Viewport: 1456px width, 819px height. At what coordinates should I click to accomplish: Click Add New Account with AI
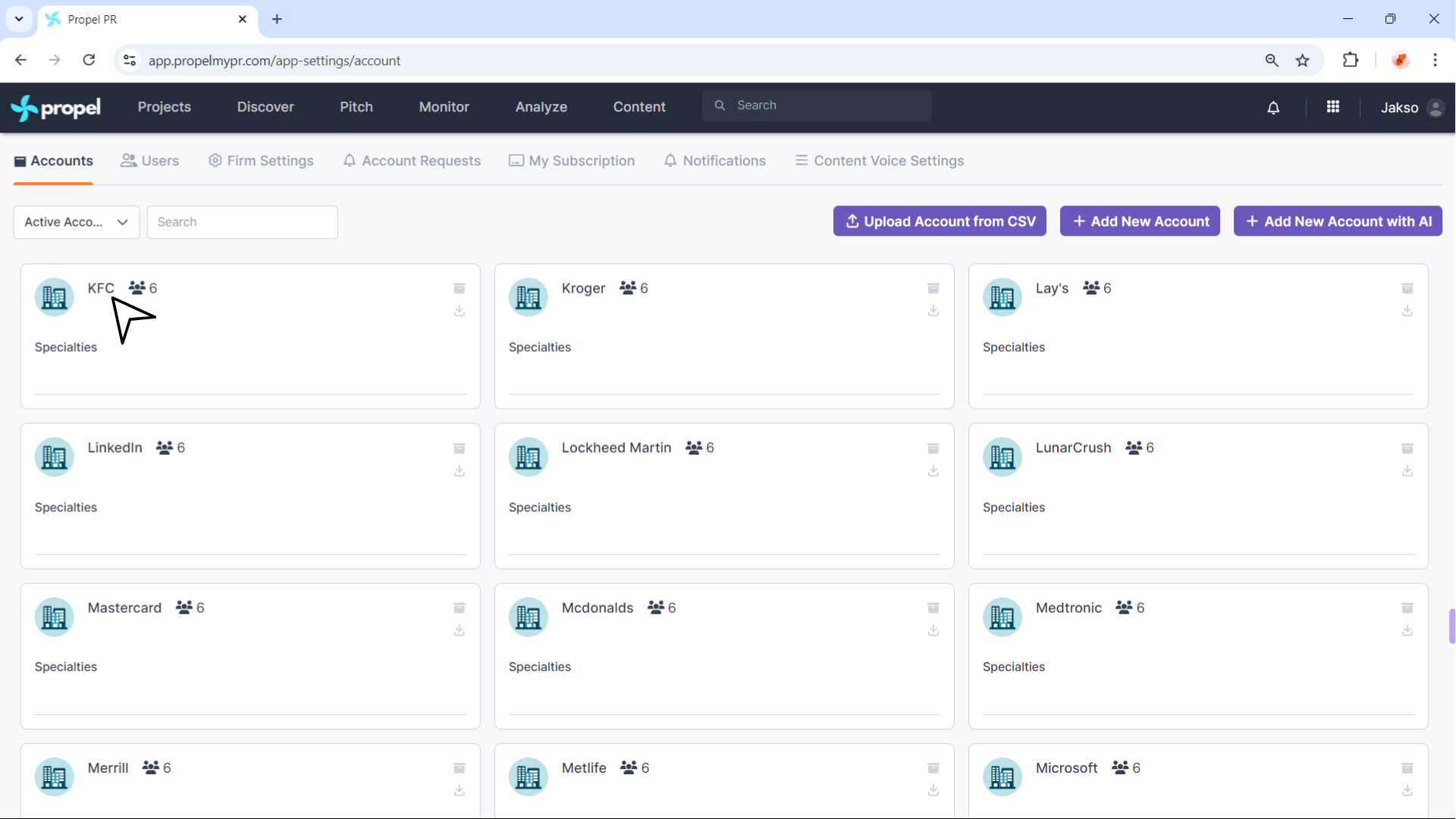(1338, 221)
